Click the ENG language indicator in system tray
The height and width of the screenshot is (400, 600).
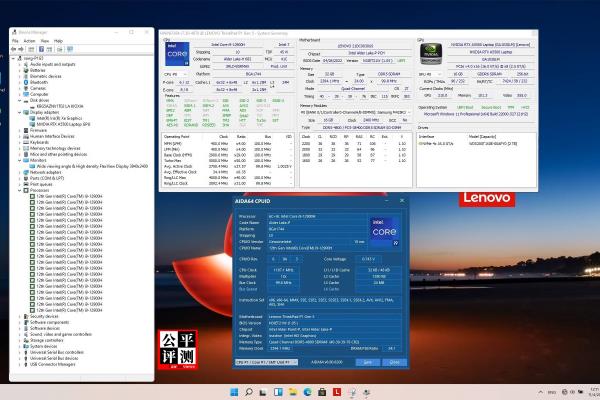click(x=552, y=392)
